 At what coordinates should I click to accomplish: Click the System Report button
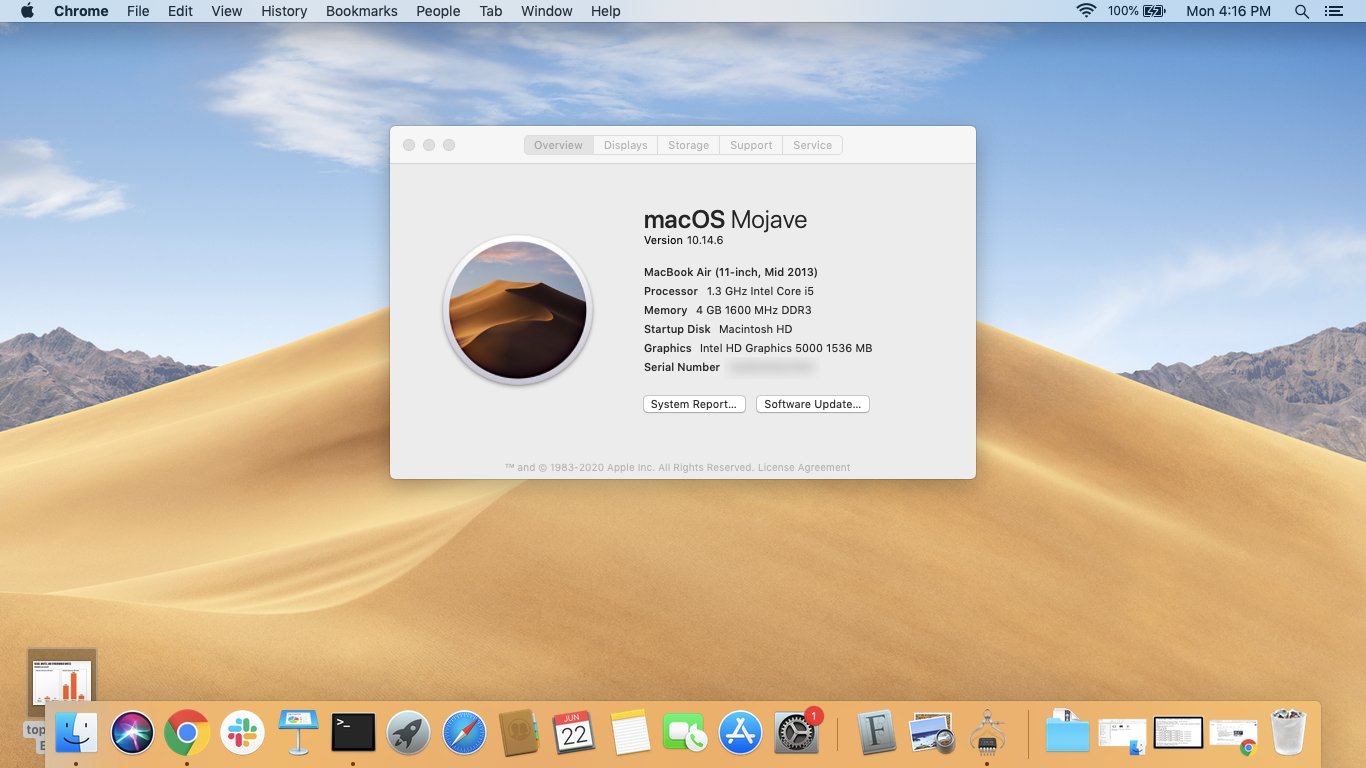coord(694,404)
